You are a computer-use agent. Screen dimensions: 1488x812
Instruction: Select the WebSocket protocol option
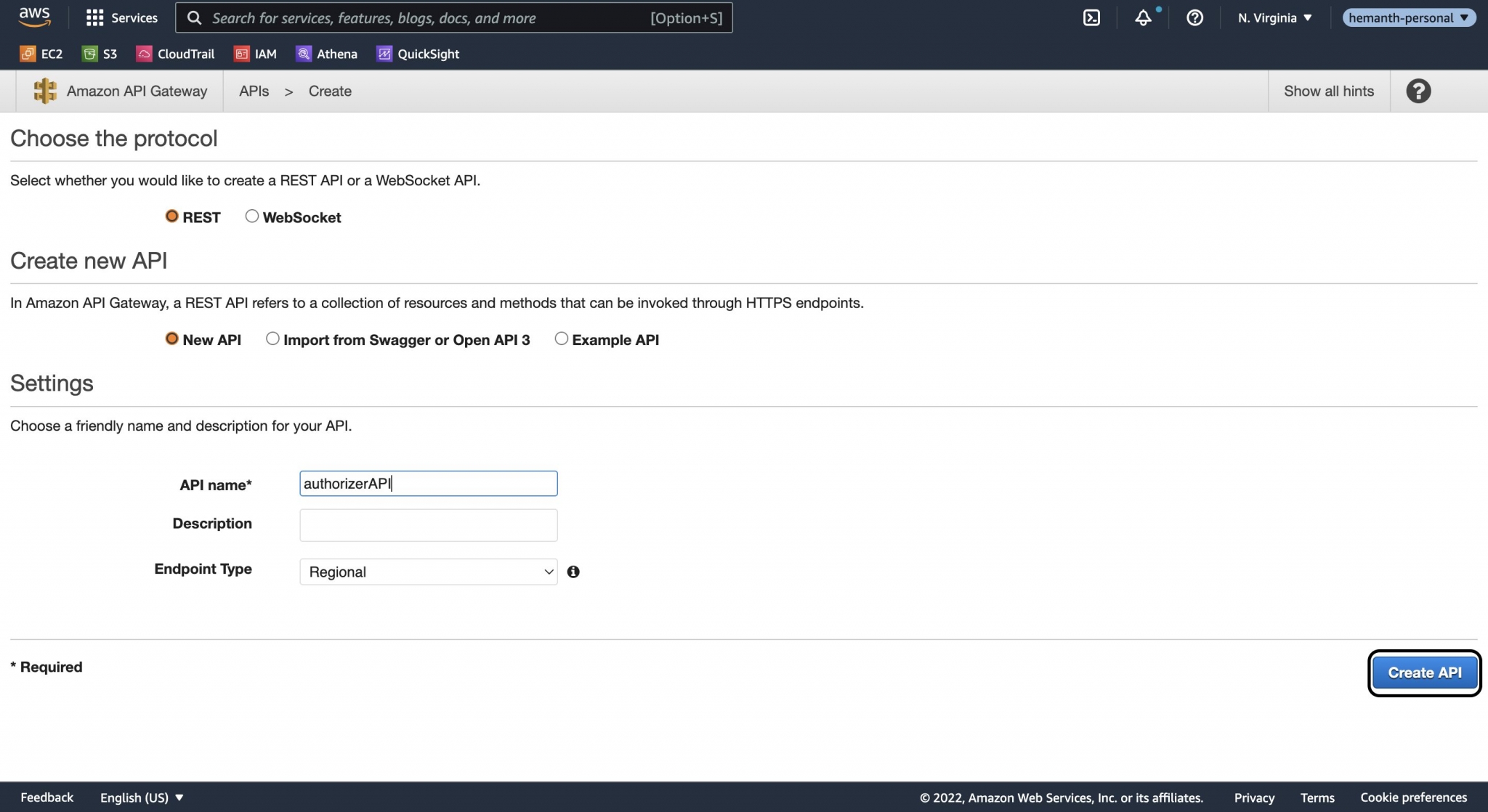[252, 215]
